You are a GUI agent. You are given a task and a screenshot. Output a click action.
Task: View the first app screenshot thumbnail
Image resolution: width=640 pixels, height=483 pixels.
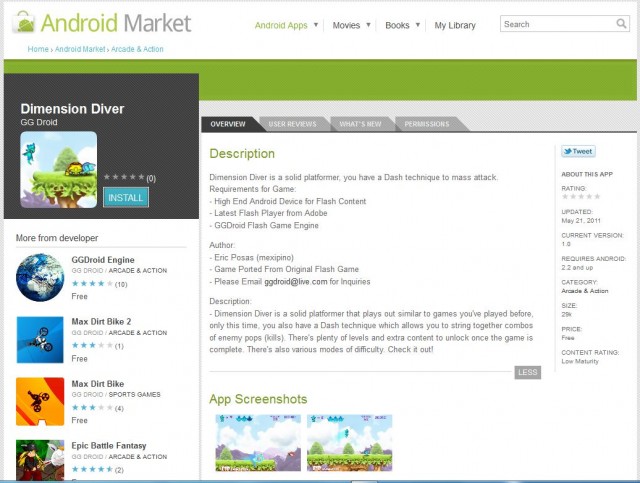258,443
